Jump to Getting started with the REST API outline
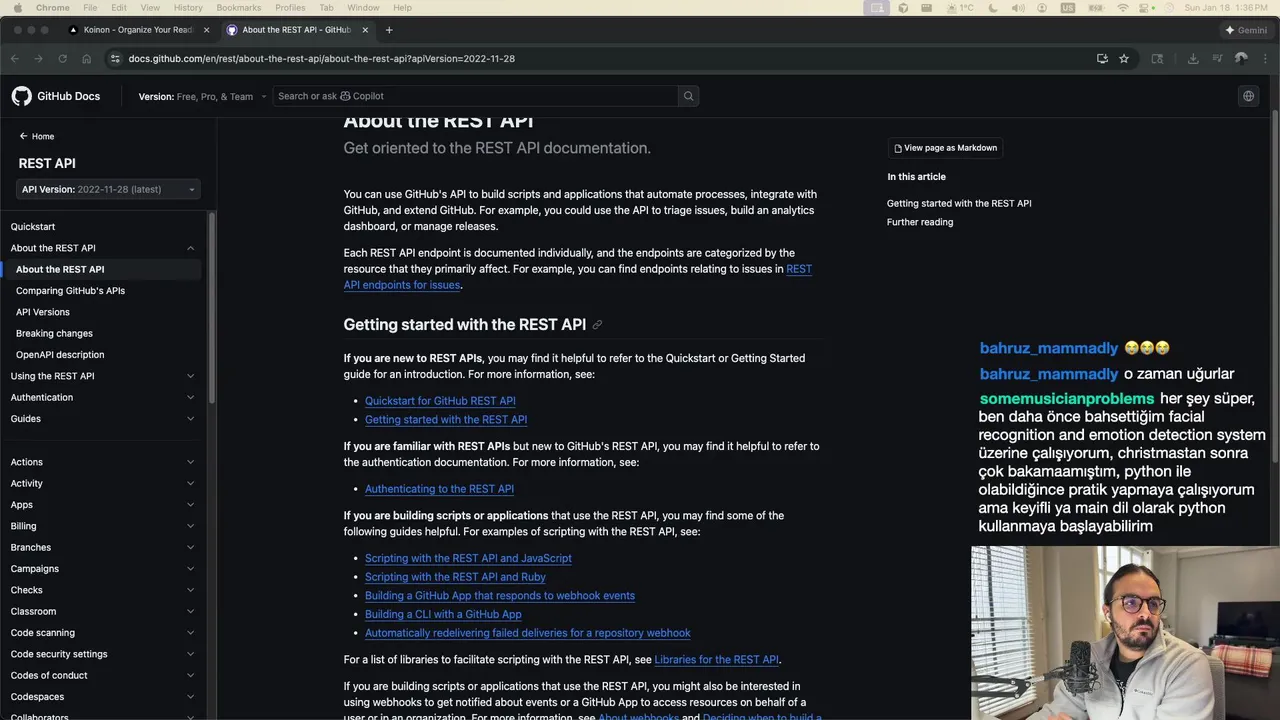The height and width of the screenshot is (720, 1280). point(959,203)
